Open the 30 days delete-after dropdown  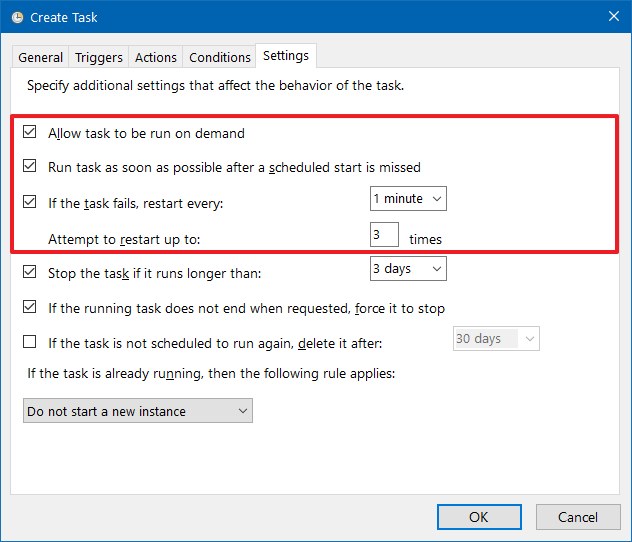click(x=496, y=338)
